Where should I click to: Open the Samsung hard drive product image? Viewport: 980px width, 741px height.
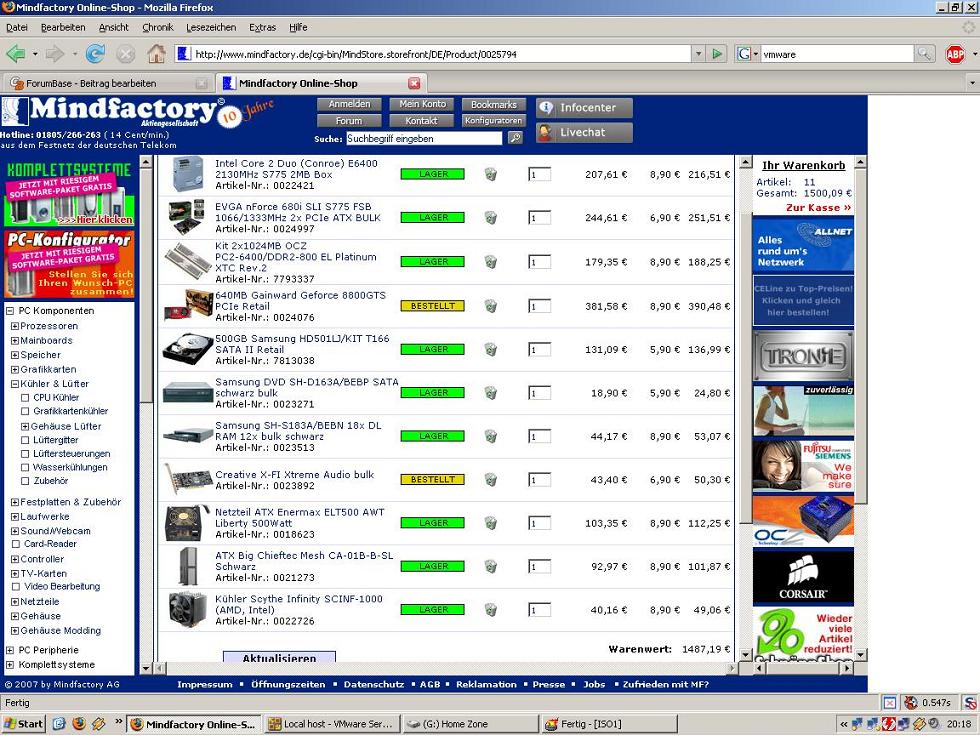click(188, 349)
